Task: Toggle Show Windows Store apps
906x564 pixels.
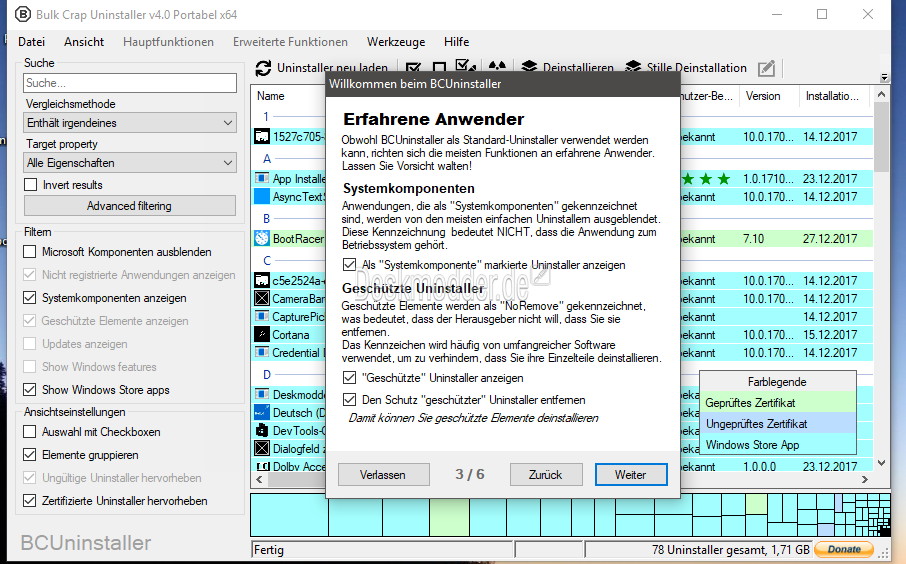Action: (x=29, y=390)
